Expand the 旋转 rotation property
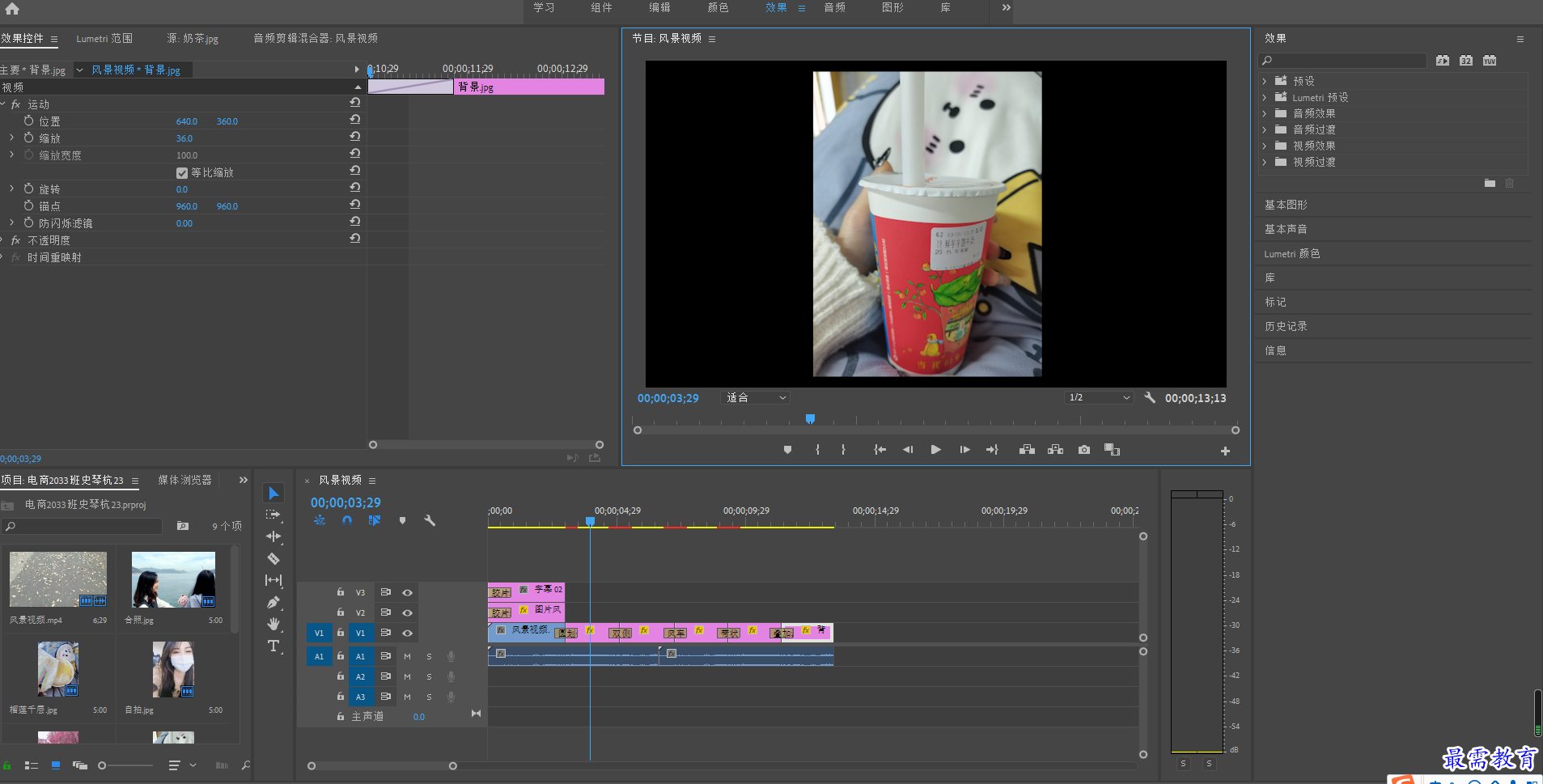Screen dimensions: 1543x784 coord(11,189)
